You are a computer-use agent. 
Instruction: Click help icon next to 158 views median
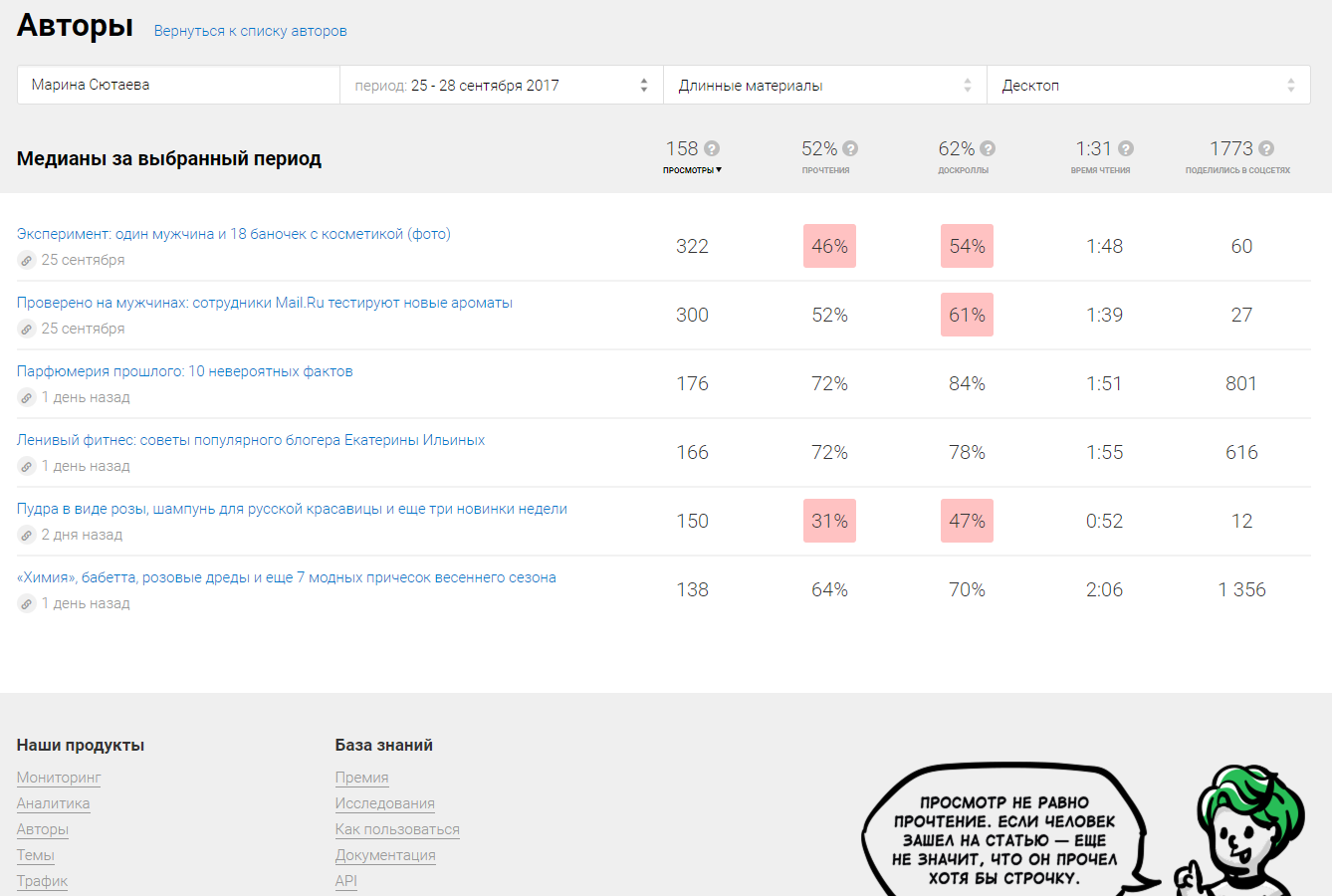712,148
